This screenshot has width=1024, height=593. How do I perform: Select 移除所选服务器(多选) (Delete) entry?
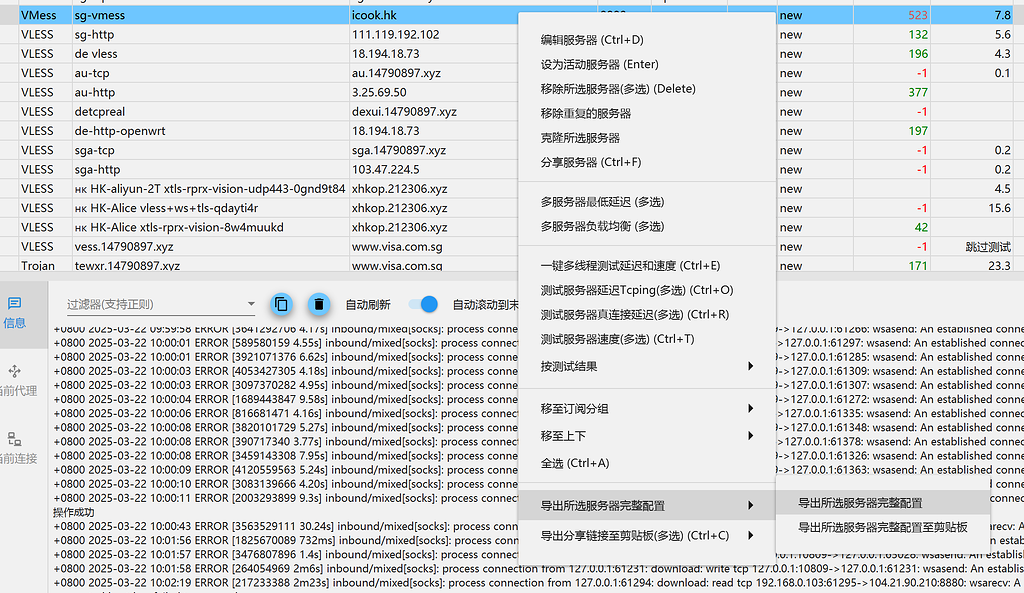[x=647, y=89]
